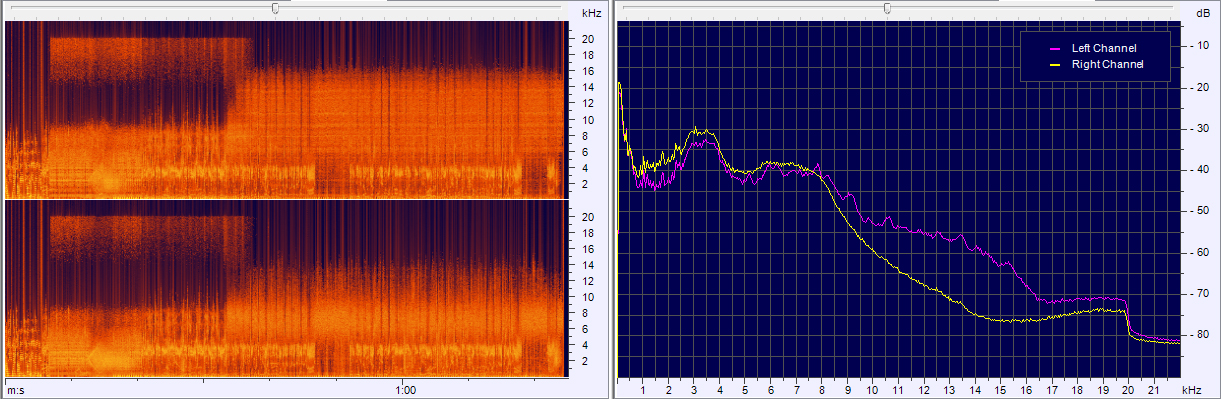The width and height of the screenshot is (1221, 399).
Task: Select the Left Channel legend entry
Action: click(1104, 48)
